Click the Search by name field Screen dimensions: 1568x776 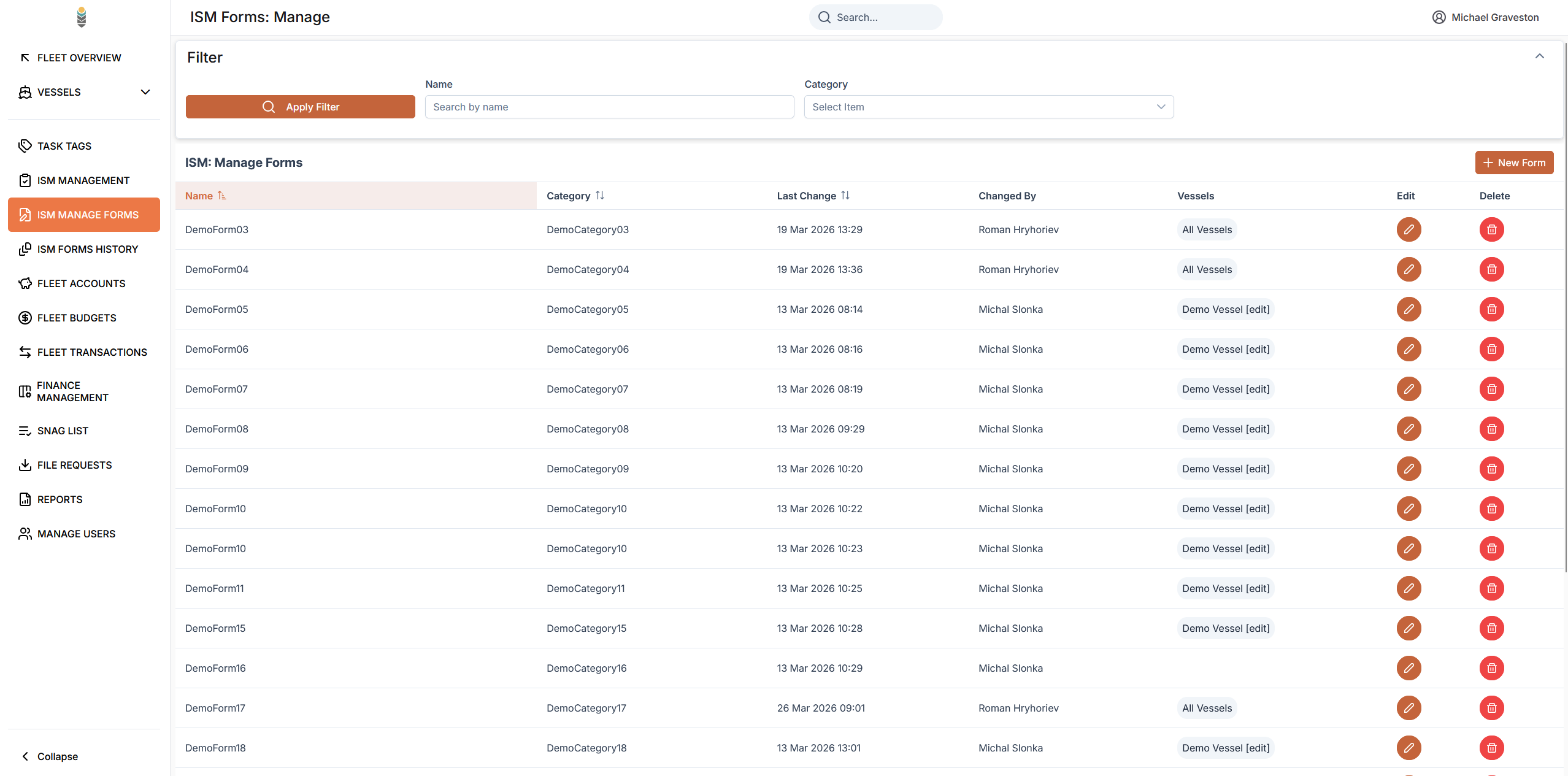[609, 107]
